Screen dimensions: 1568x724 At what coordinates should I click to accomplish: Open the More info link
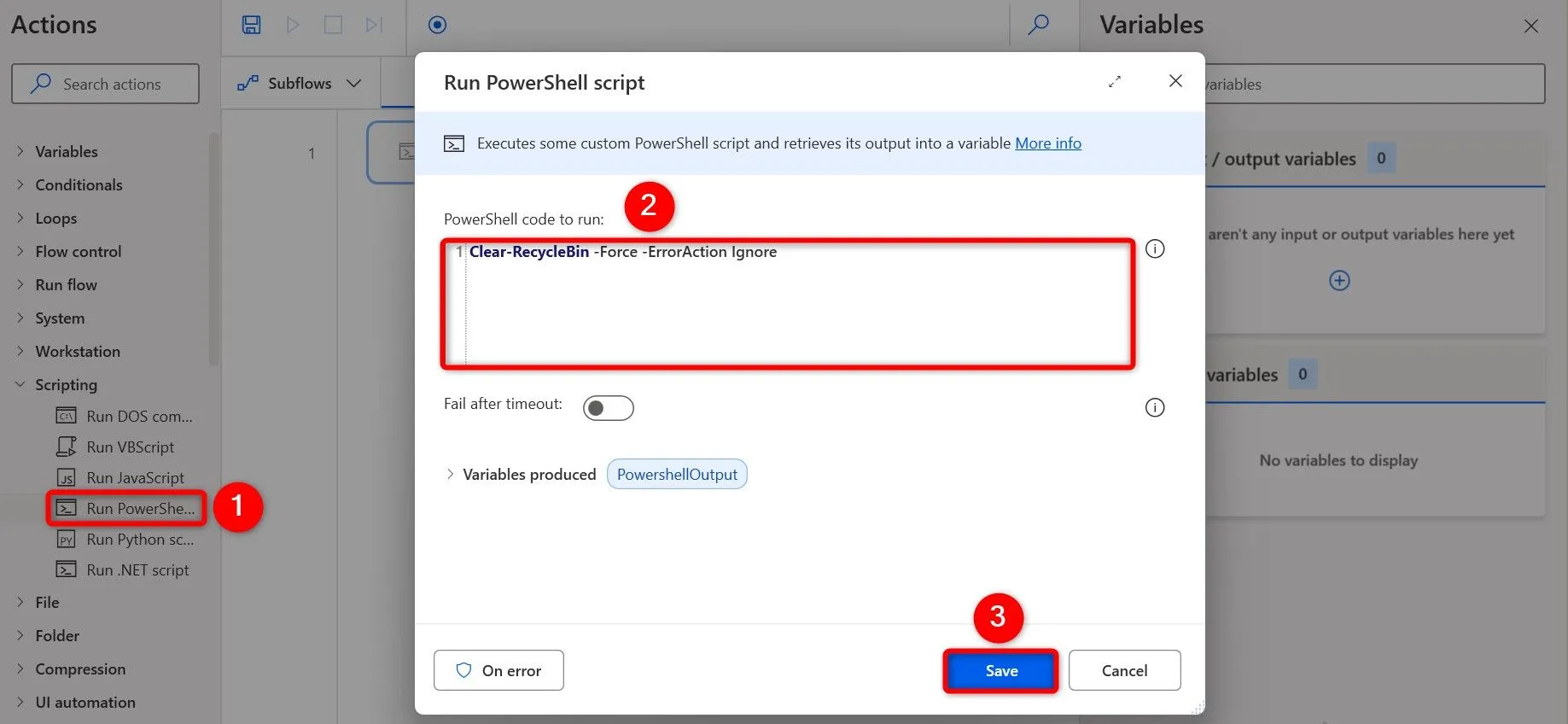coord(1047,143)
